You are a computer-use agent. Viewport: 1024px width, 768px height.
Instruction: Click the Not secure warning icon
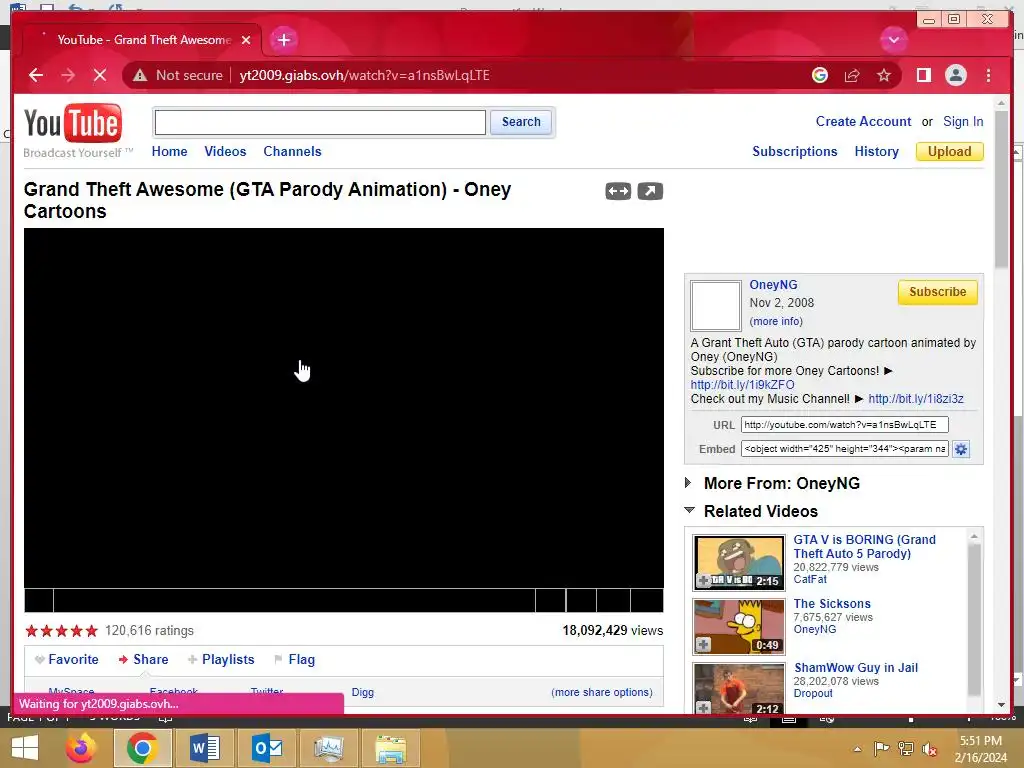140,75
